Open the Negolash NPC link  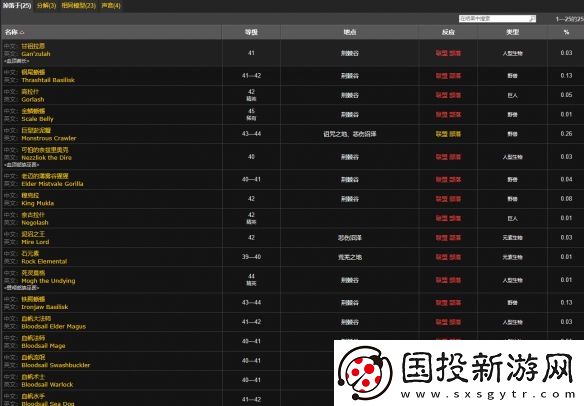(x=35, y=222)
